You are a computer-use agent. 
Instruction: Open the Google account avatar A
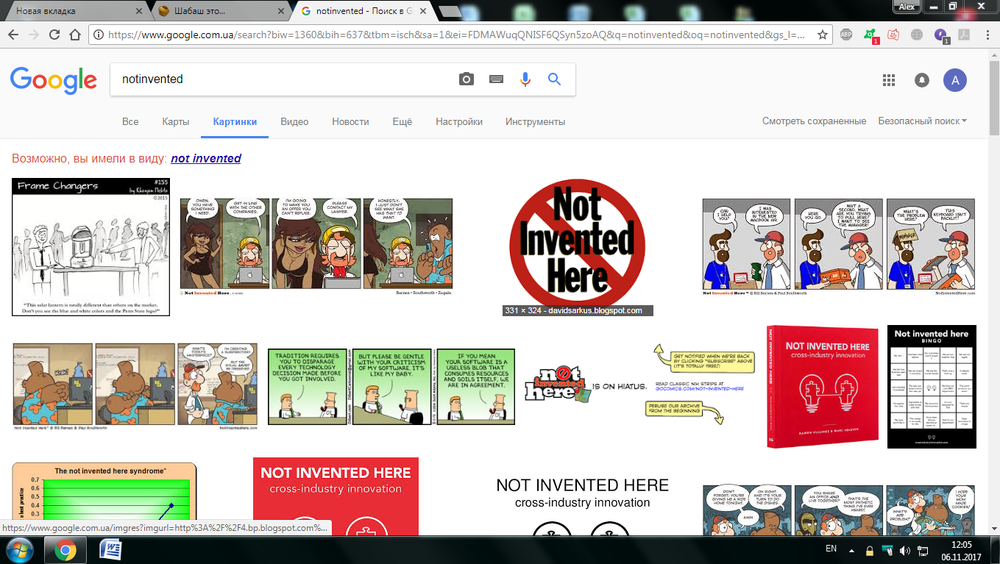tap(955, 80)
